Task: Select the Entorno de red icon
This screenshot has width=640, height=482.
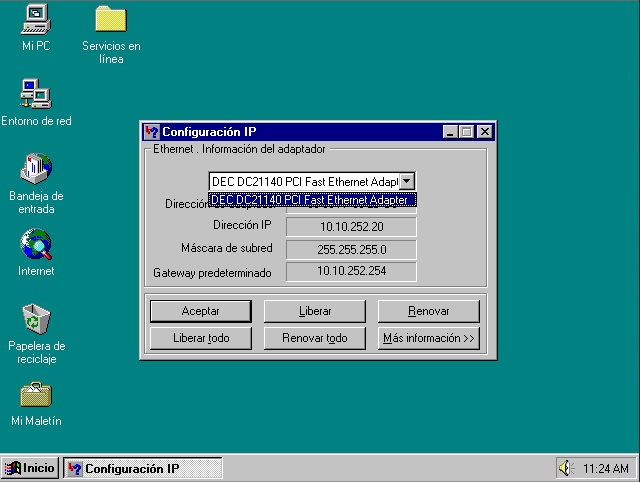Action: [x=36, y=93]
